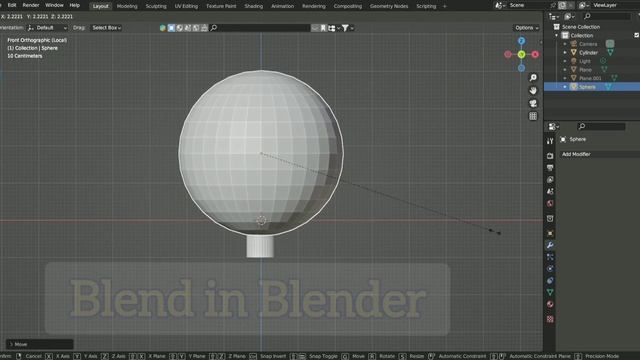The image size is (640, 360).
Task: Click the blue Z axis gizmo ball
Action: [521, 41]
